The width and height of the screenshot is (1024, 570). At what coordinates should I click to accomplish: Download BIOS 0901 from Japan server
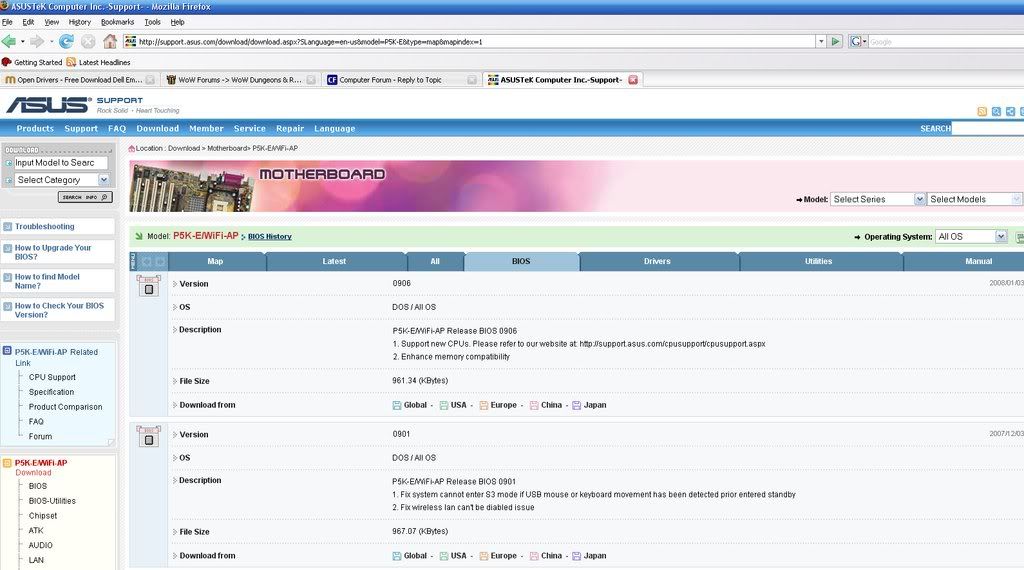pos(589,556)
